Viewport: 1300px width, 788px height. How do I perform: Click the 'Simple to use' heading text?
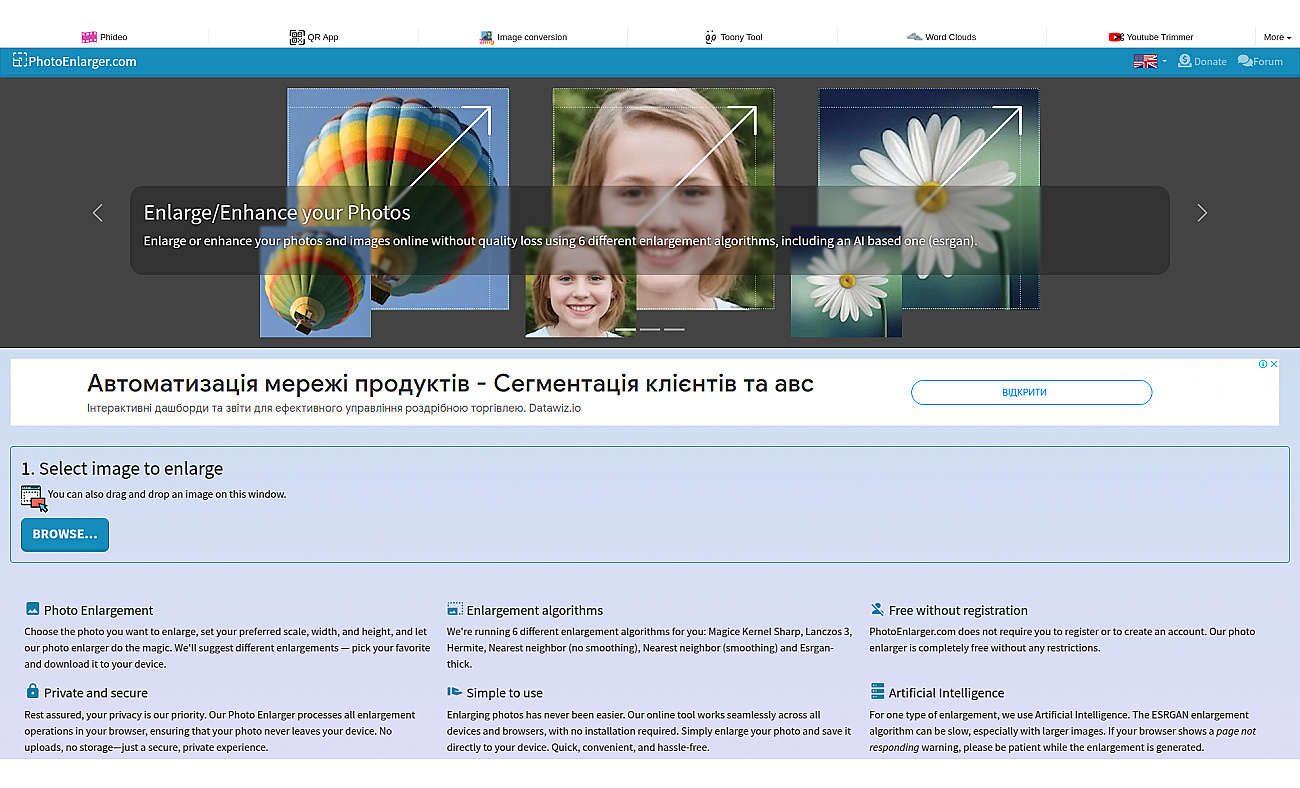tap(505, 693)
